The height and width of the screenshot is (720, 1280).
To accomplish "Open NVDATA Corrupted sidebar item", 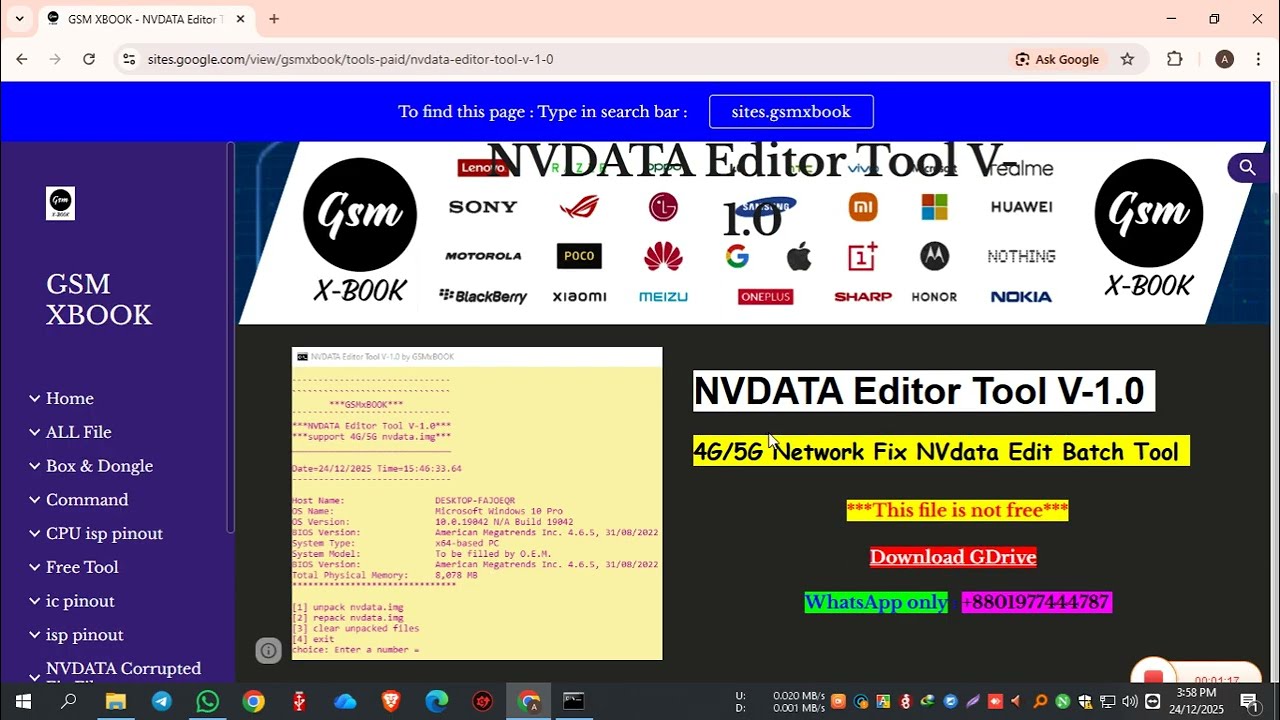I will (x=123, y=669).
